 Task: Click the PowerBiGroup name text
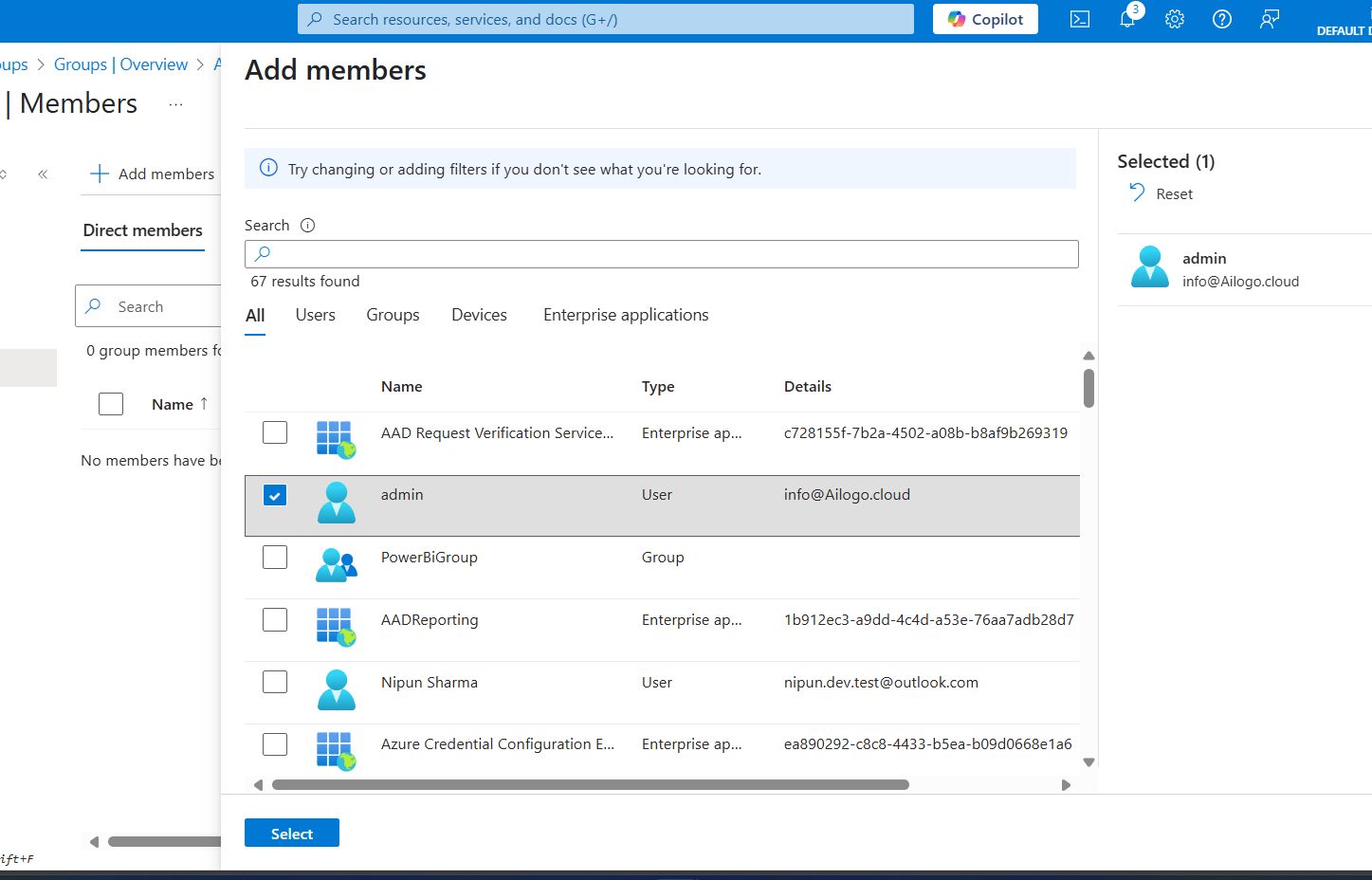pyautogui.click(x=430, y=557)
